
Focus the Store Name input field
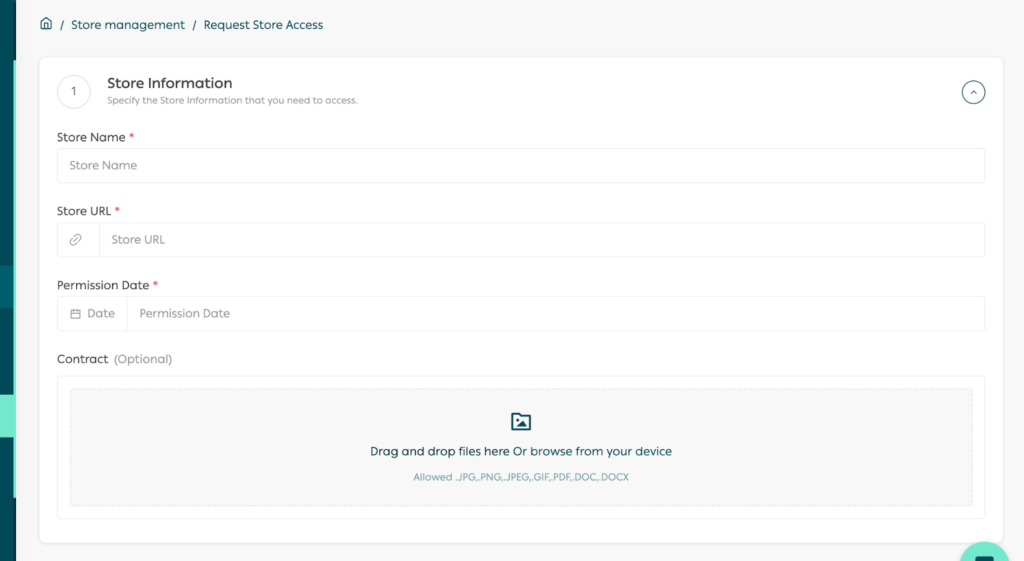520,165
